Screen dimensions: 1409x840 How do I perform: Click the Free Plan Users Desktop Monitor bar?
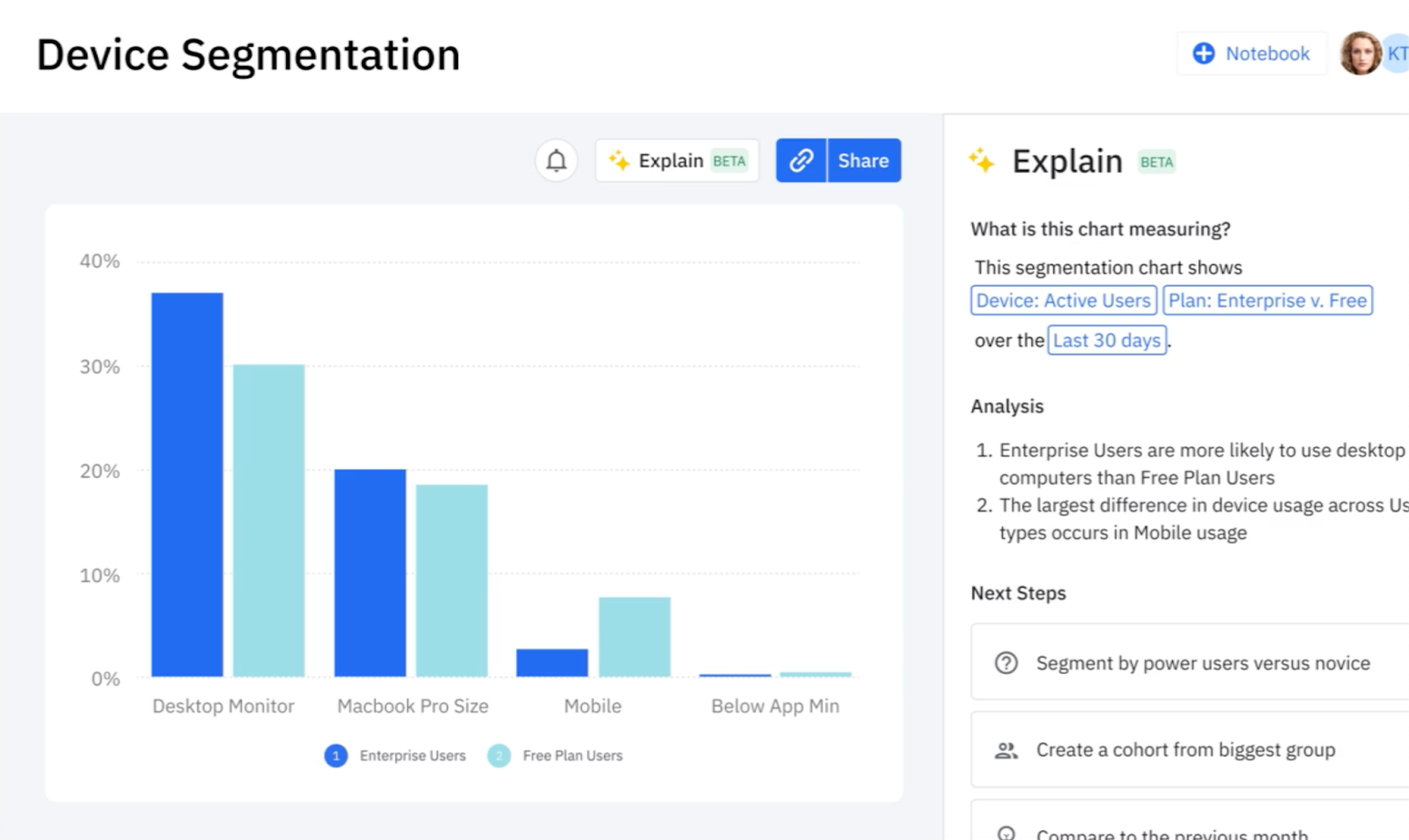tap(269, 520)
